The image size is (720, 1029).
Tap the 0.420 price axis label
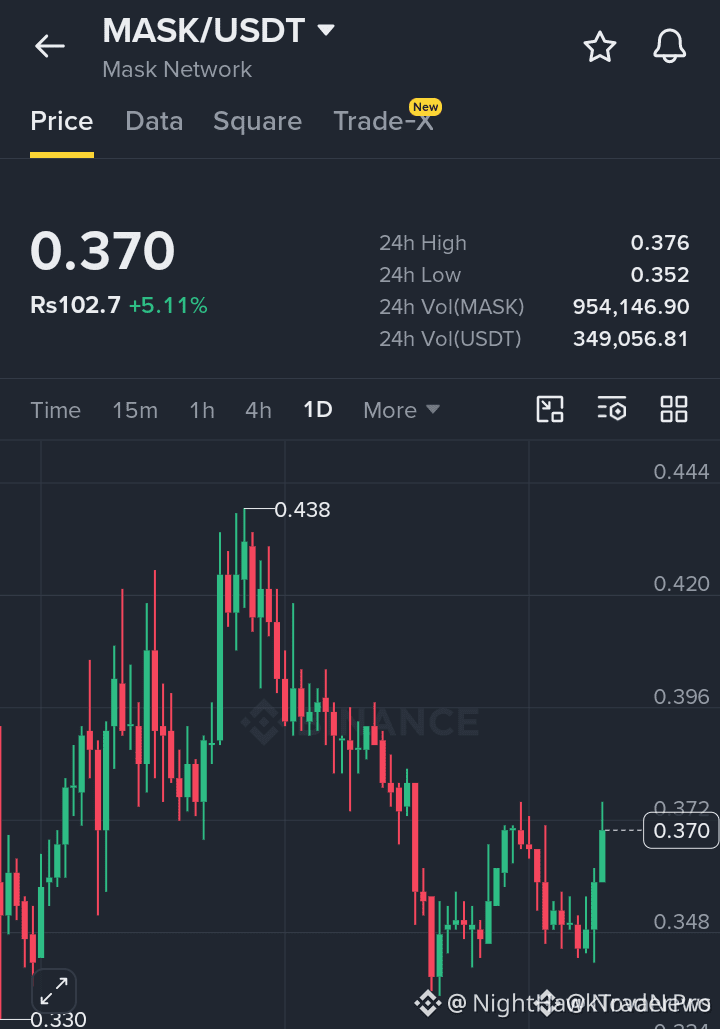681,583
